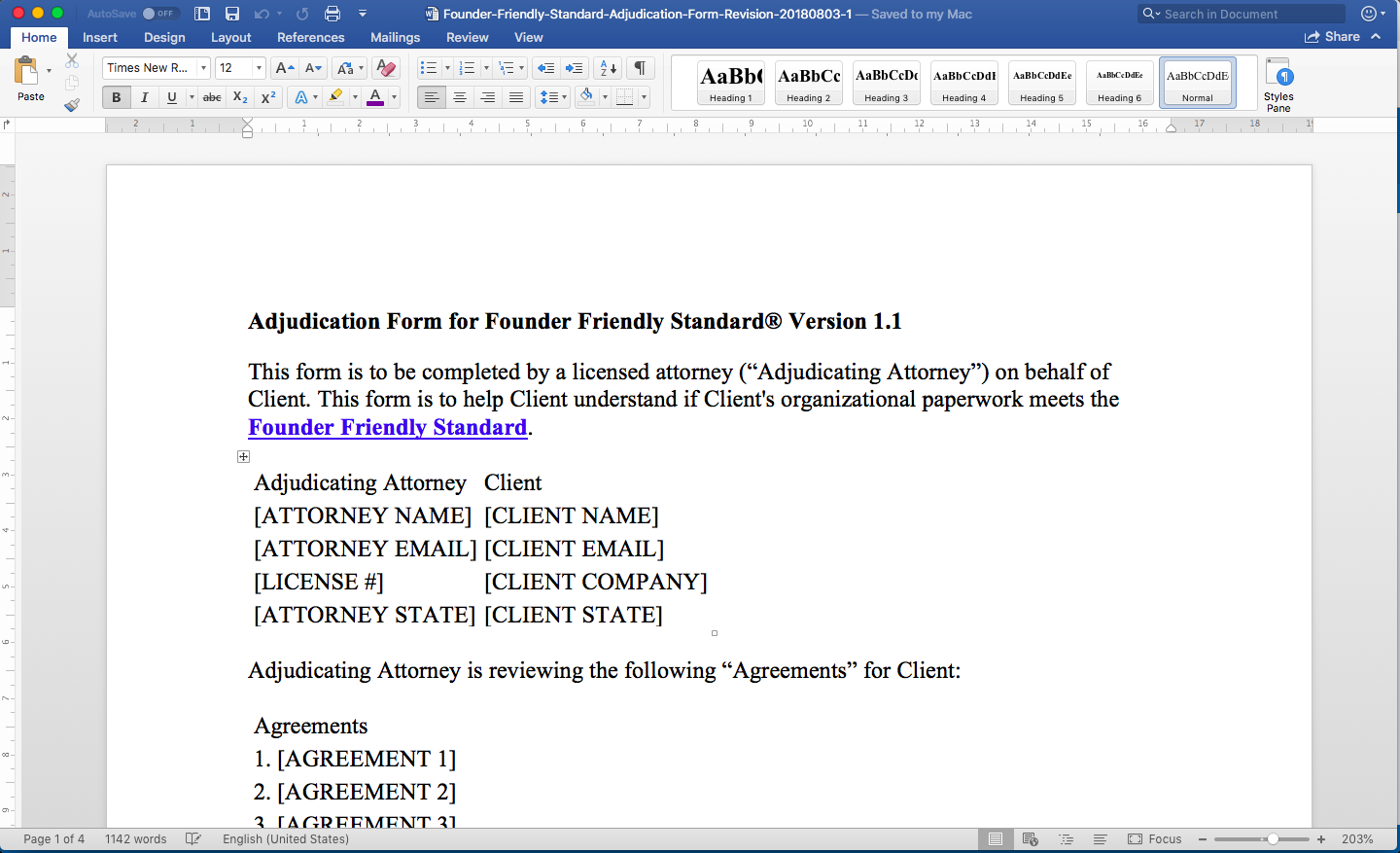Show paragraph marks with the pilcrow icon

pos(639,67)
